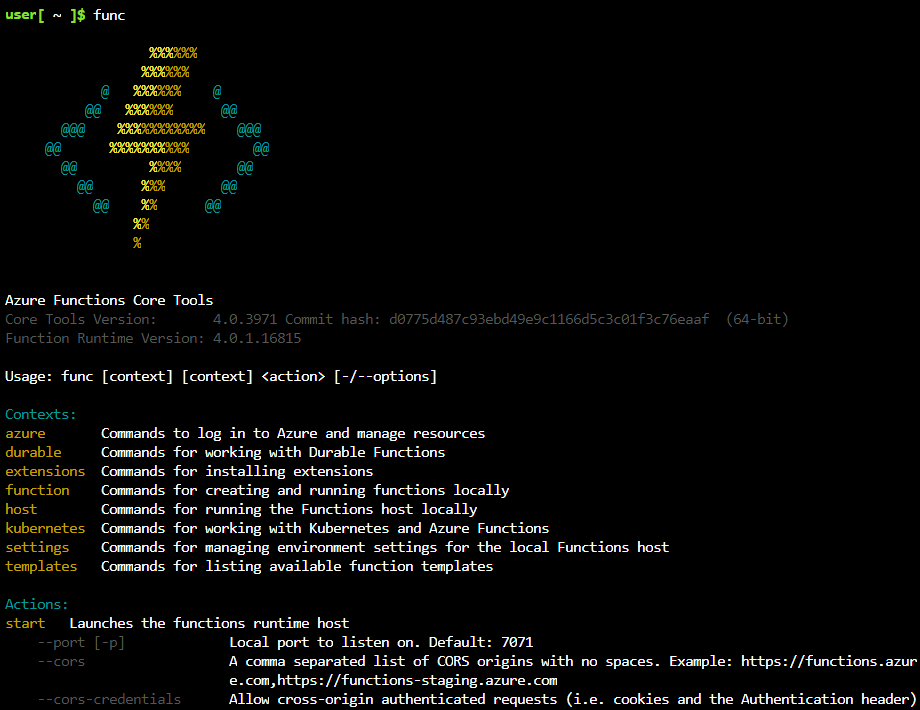Click 'Commands to log in to Azure' description
920x710 pixels.
click(293, 434)
